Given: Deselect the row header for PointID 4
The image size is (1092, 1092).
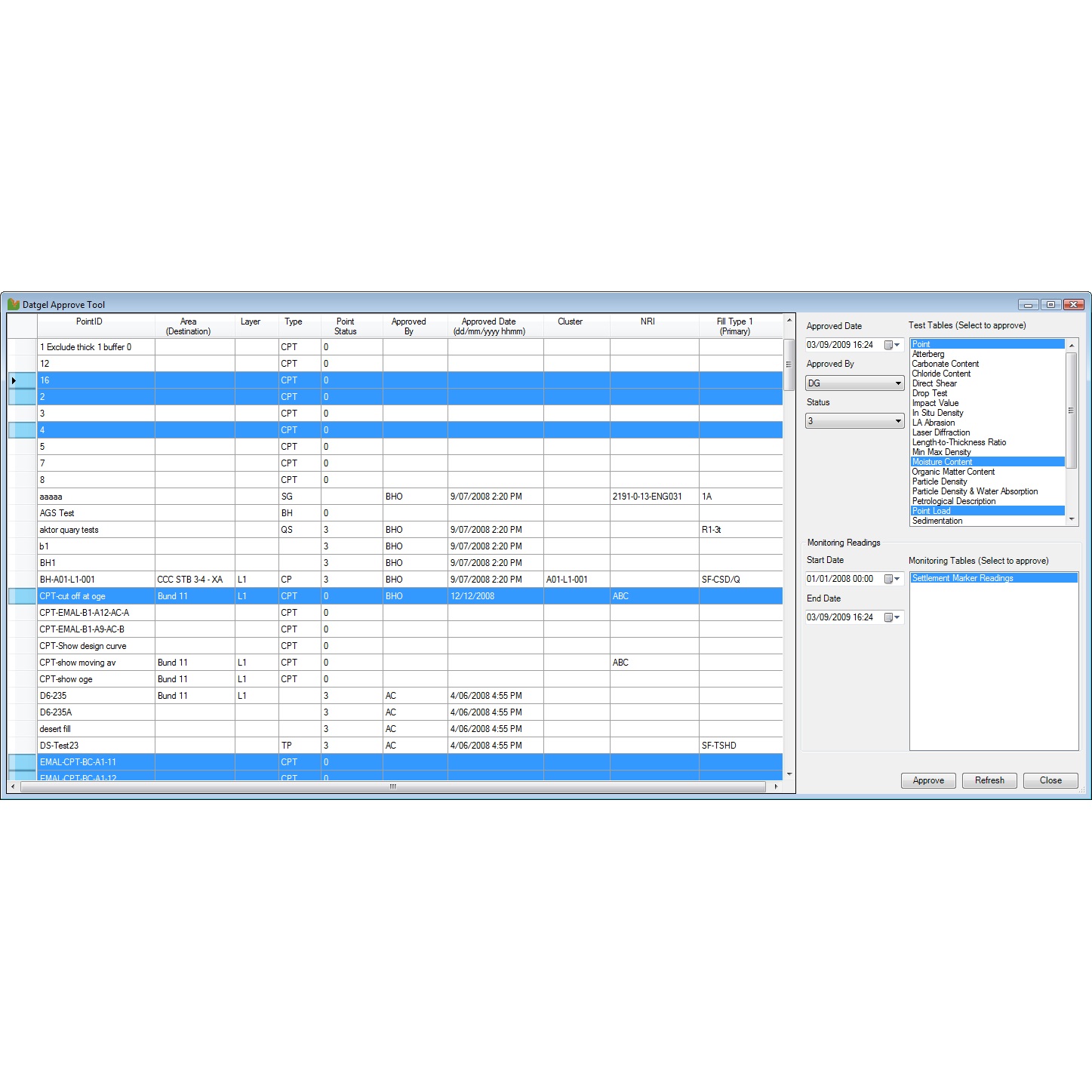Looking at the screenshot, I should pyautogui.click(x=22, y=430).
